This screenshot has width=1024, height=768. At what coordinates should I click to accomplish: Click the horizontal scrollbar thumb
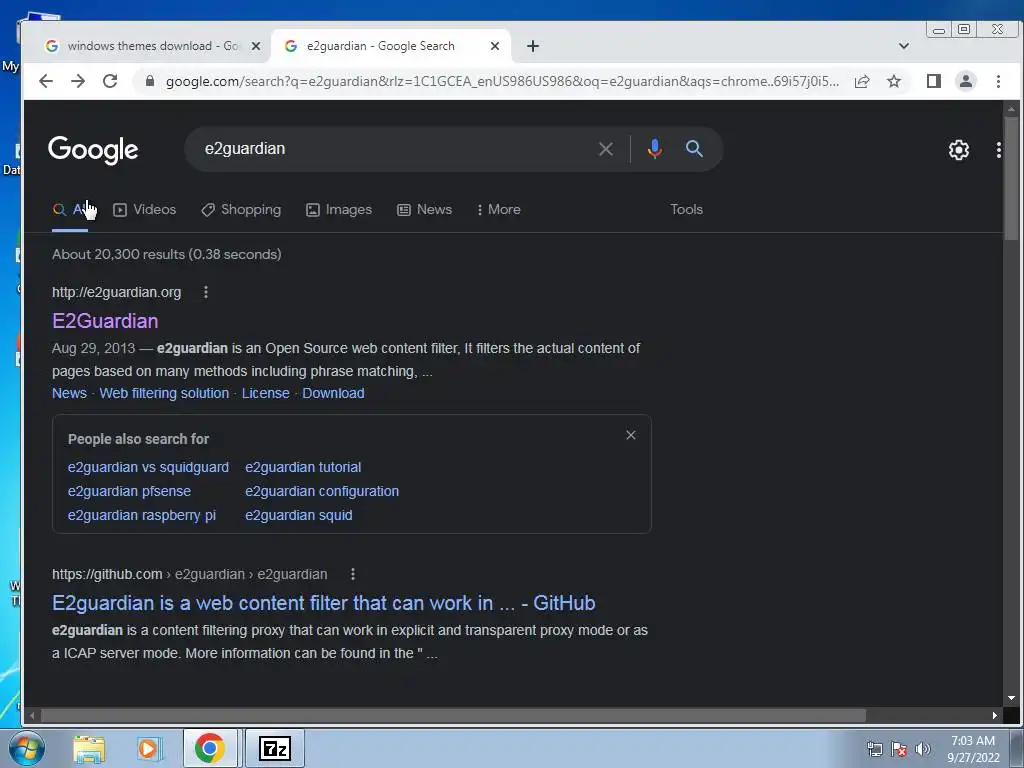pos(453,716)
